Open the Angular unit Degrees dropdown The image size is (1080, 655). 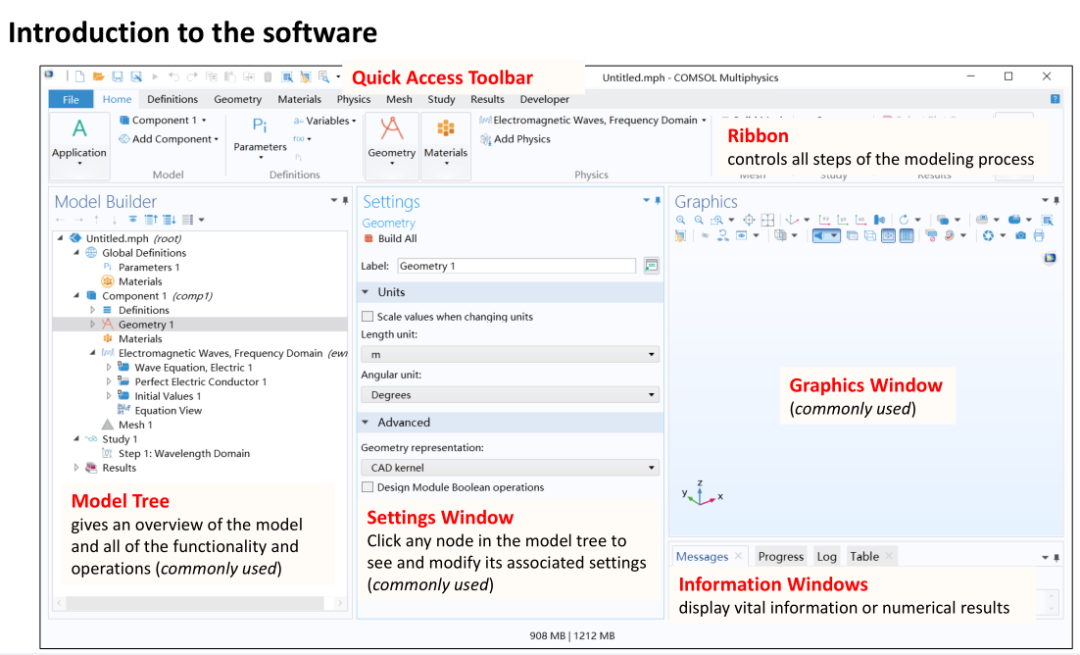[510, 395]
